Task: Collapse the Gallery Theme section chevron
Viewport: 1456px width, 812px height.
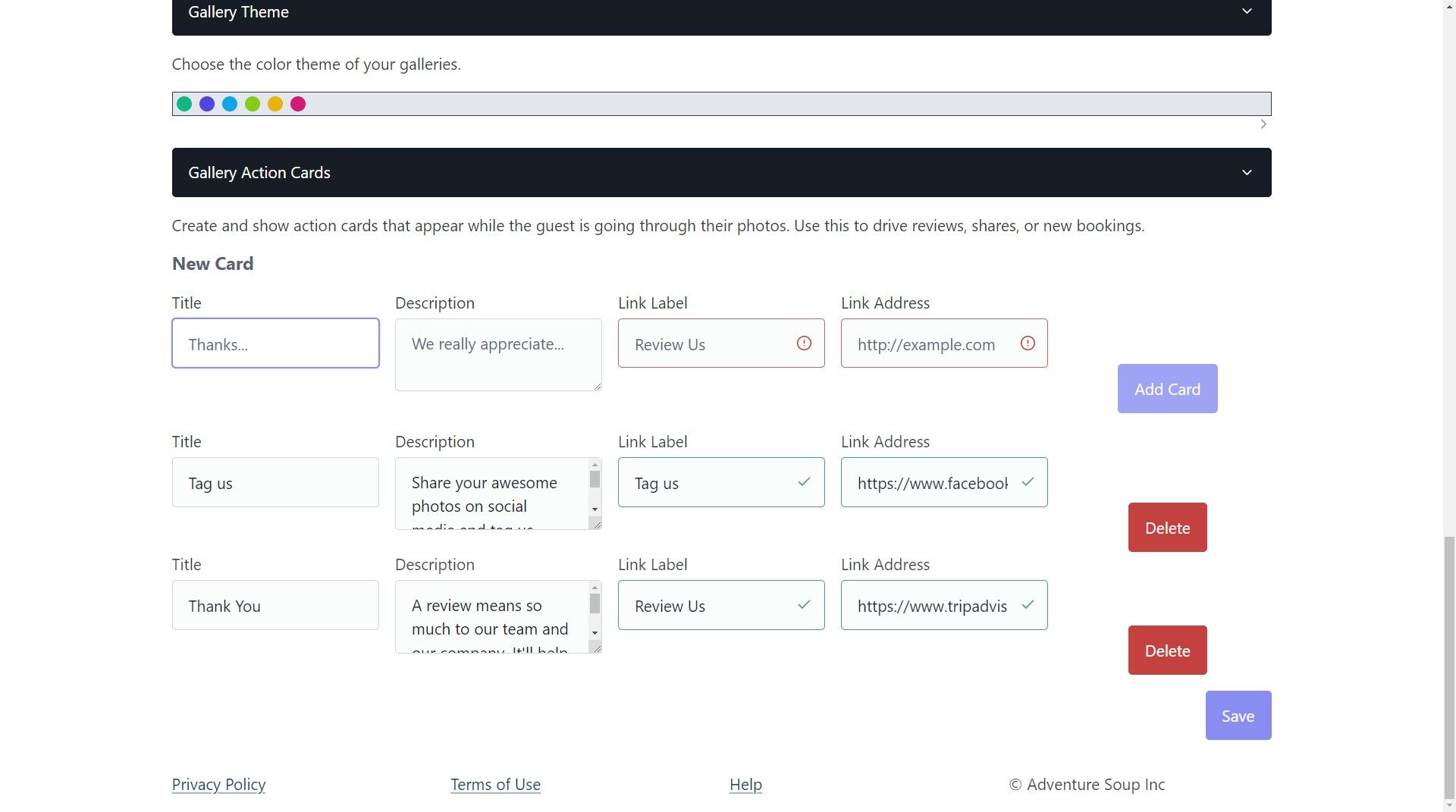Action: point(1247,11)
